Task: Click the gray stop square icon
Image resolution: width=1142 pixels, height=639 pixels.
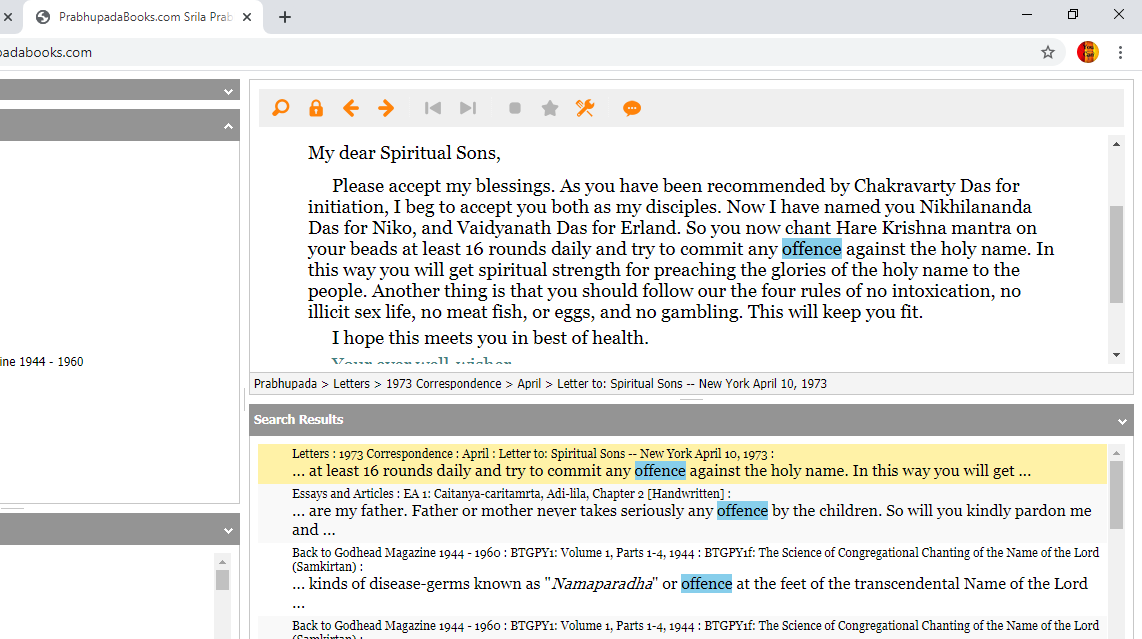Action: 515,109
